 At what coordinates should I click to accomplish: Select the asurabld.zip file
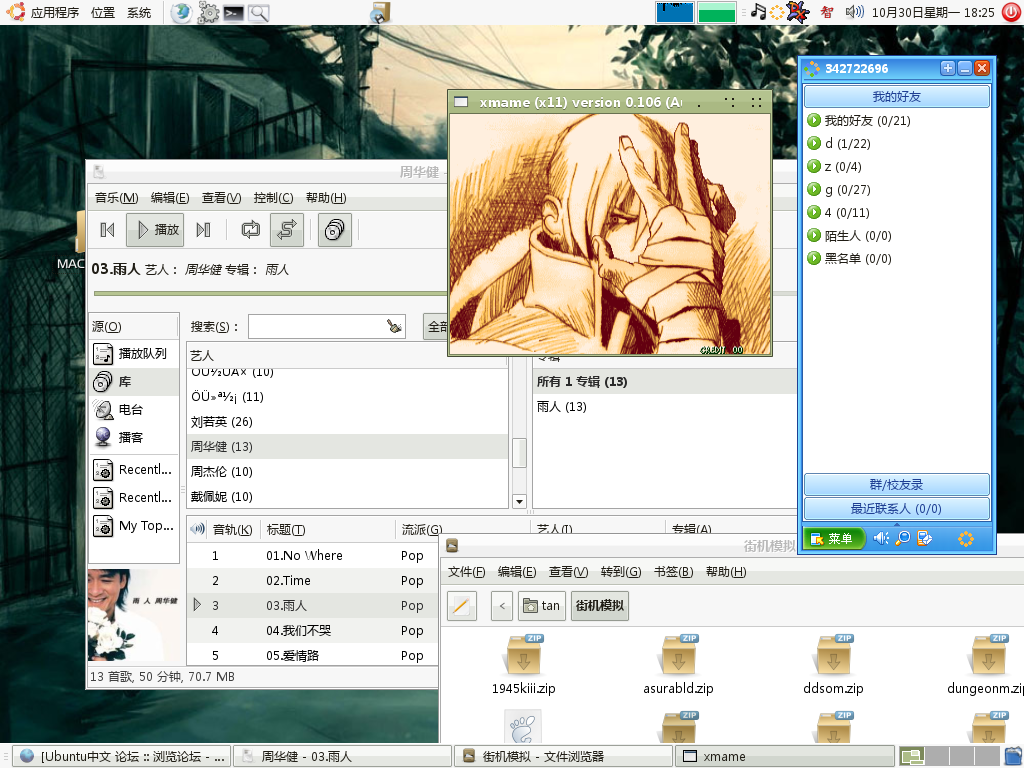pos(679,665)
